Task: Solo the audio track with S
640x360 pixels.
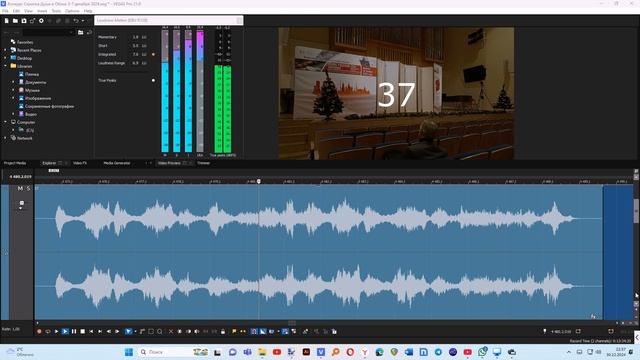Action: tap(28, 188)
